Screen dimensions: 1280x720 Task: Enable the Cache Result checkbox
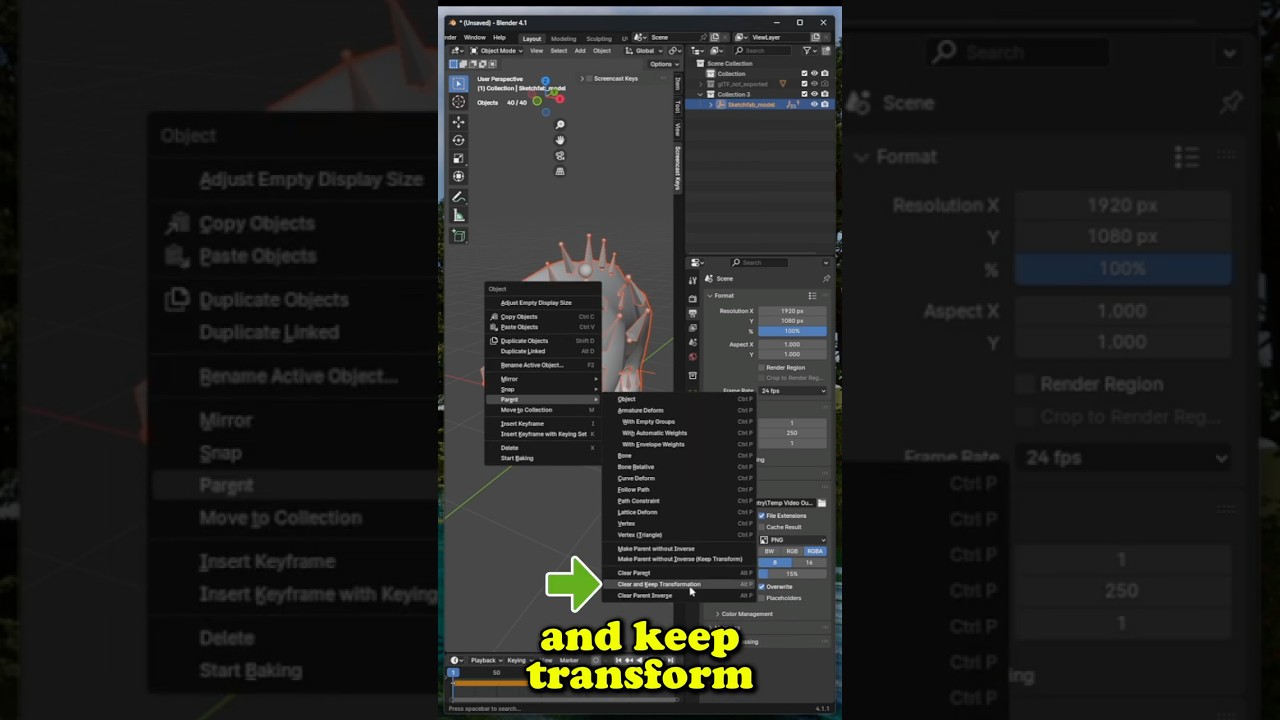point(761,527)
